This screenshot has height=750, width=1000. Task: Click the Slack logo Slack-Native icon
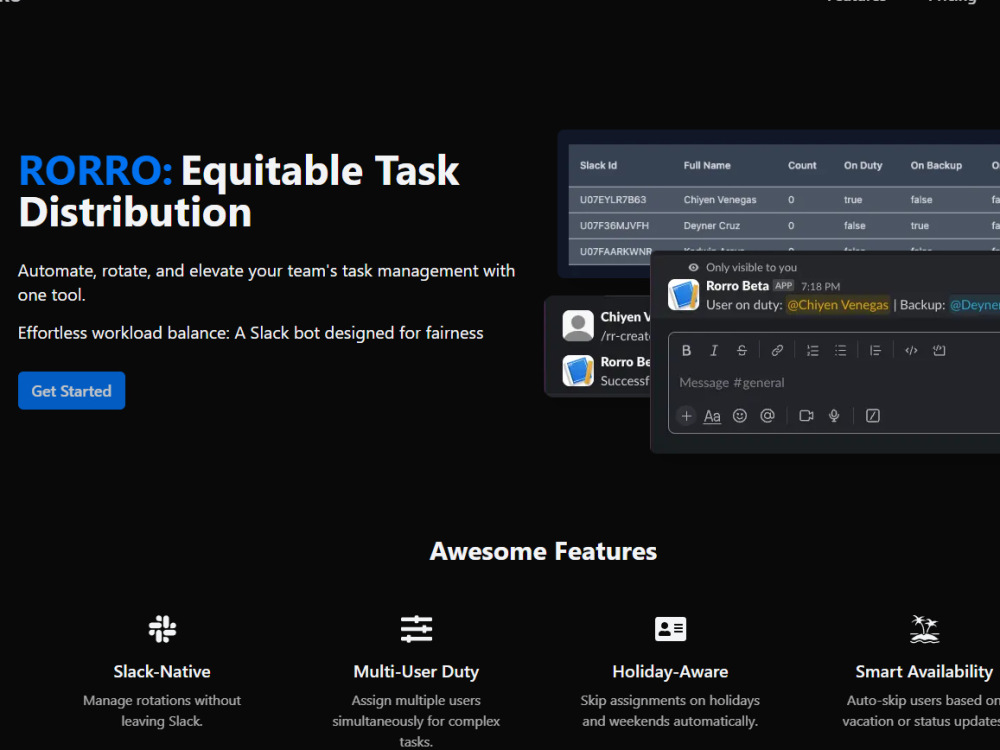[x=162, y=629]
